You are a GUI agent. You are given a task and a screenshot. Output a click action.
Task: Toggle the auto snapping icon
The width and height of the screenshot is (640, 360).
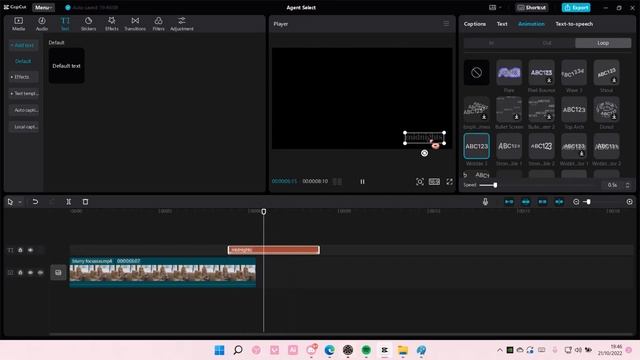coord(526,202)
